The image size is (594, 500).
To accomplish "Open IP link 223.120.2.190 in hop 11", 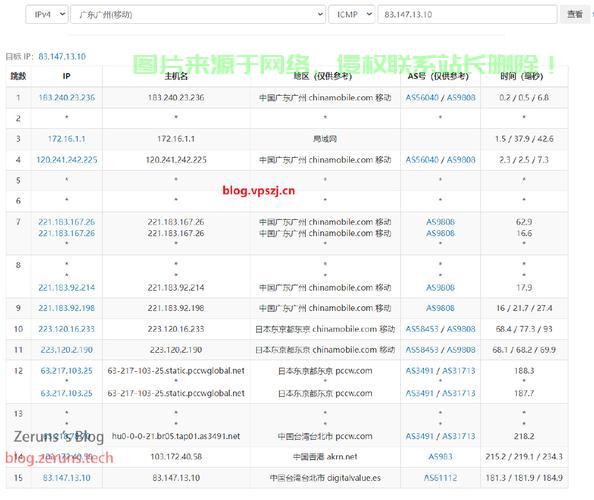I will [67, 350].
